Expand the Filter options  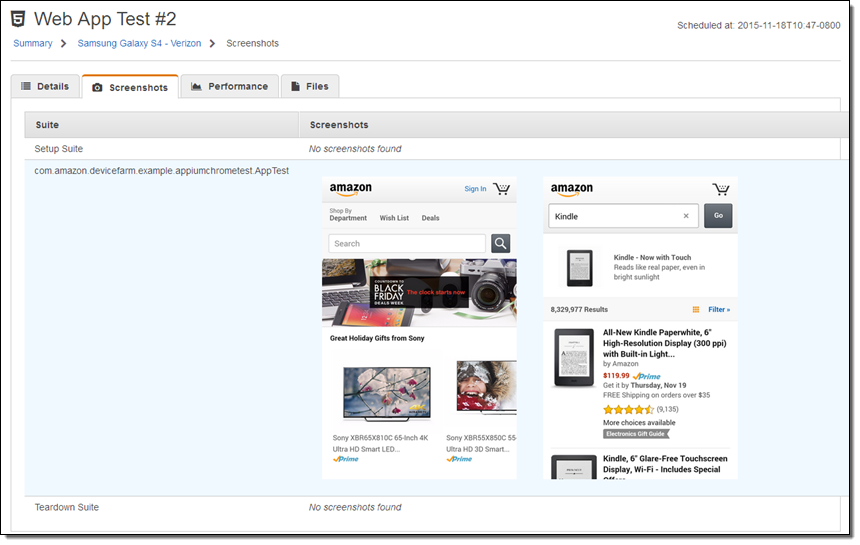(x=718, y=310)
